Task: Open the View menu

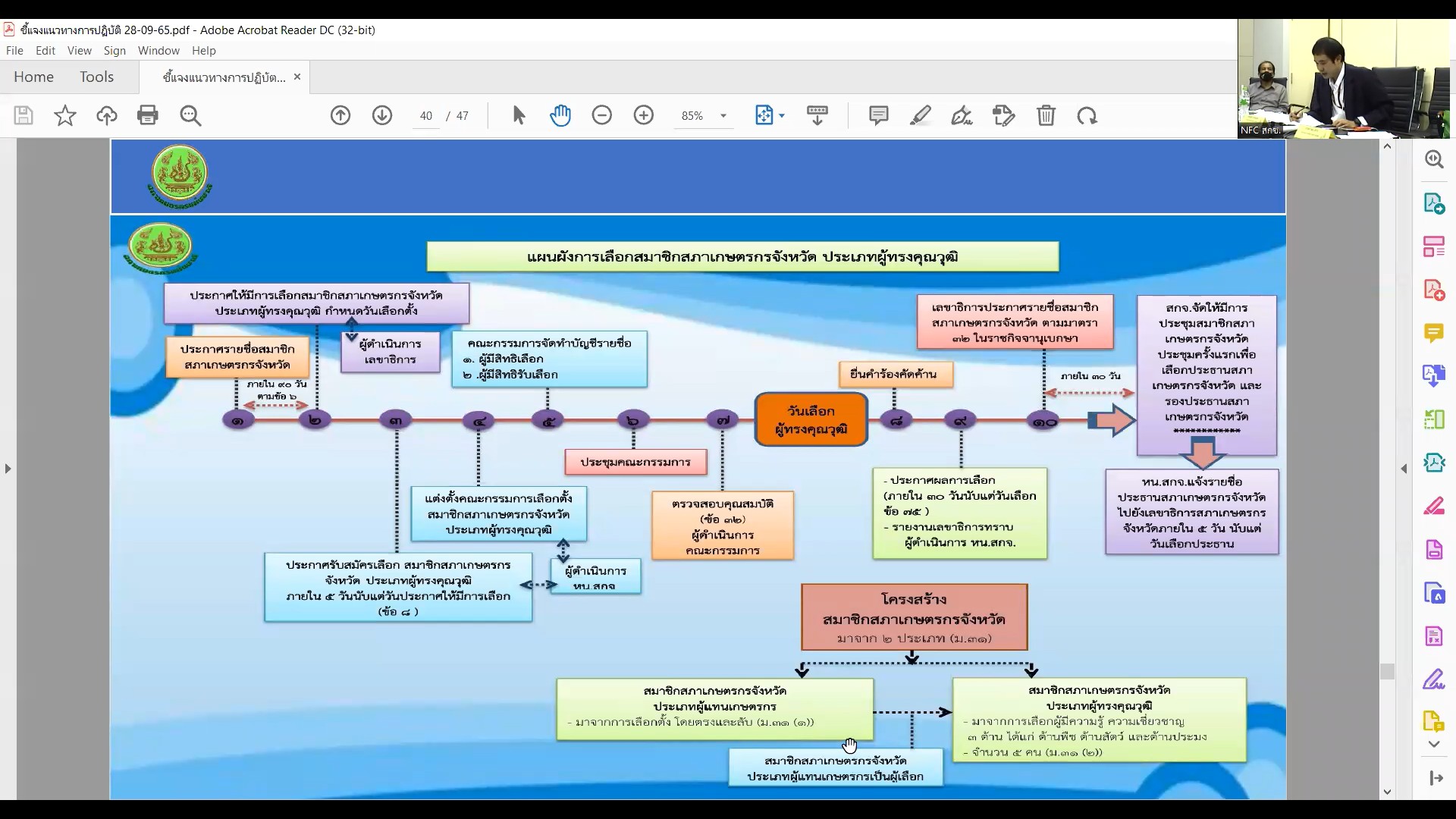Action: pyautogui.click(x=79, y=51)
